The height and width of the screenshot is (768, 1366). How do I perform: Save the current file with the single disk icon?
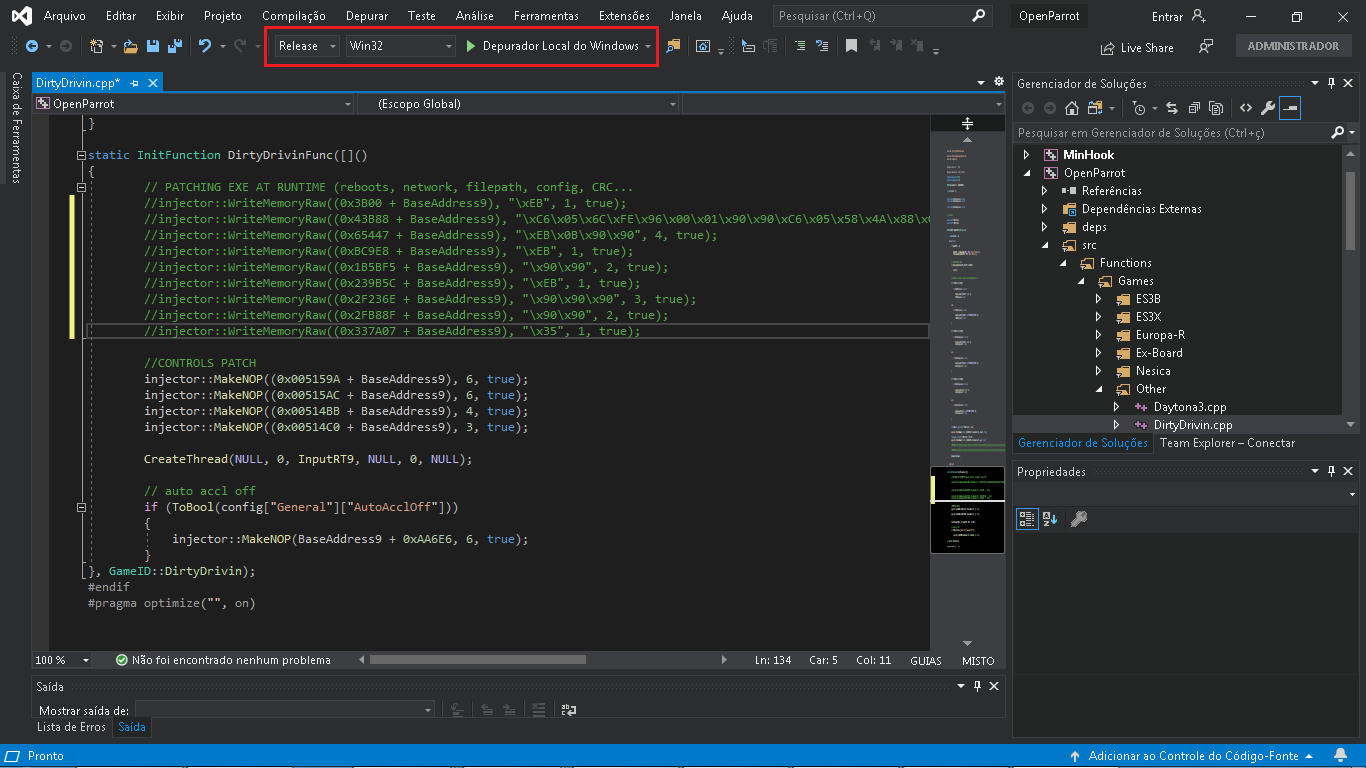point(153,46)
